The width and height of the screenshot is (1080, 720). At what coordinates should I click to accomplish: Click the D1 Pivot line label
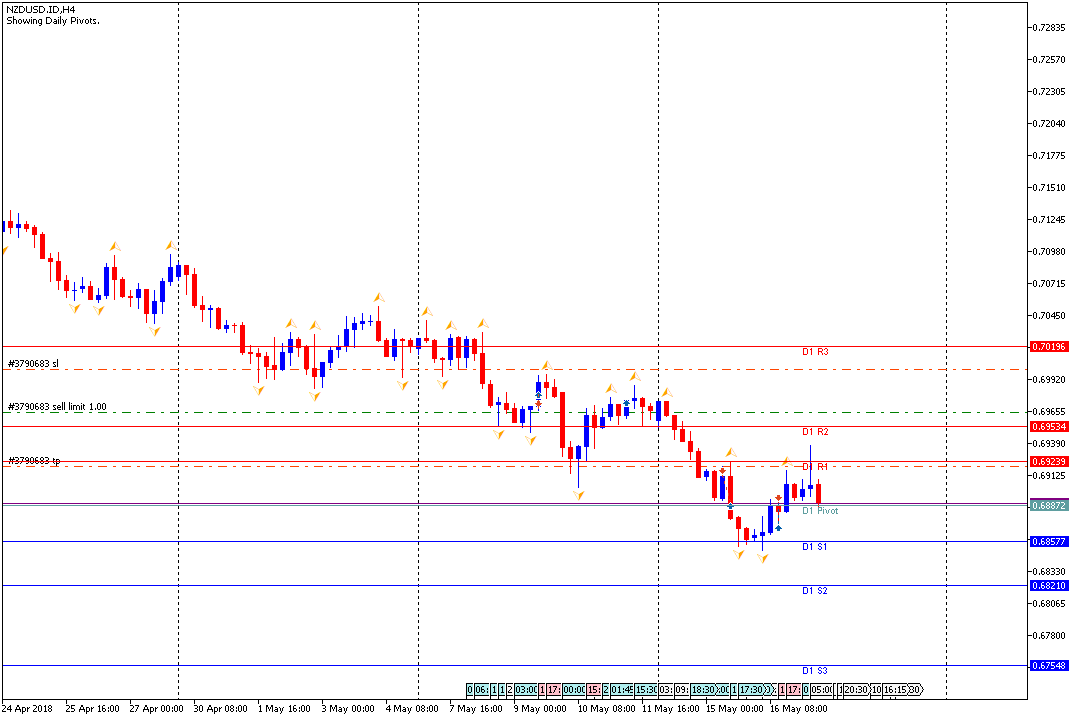[x=820, y=511]
